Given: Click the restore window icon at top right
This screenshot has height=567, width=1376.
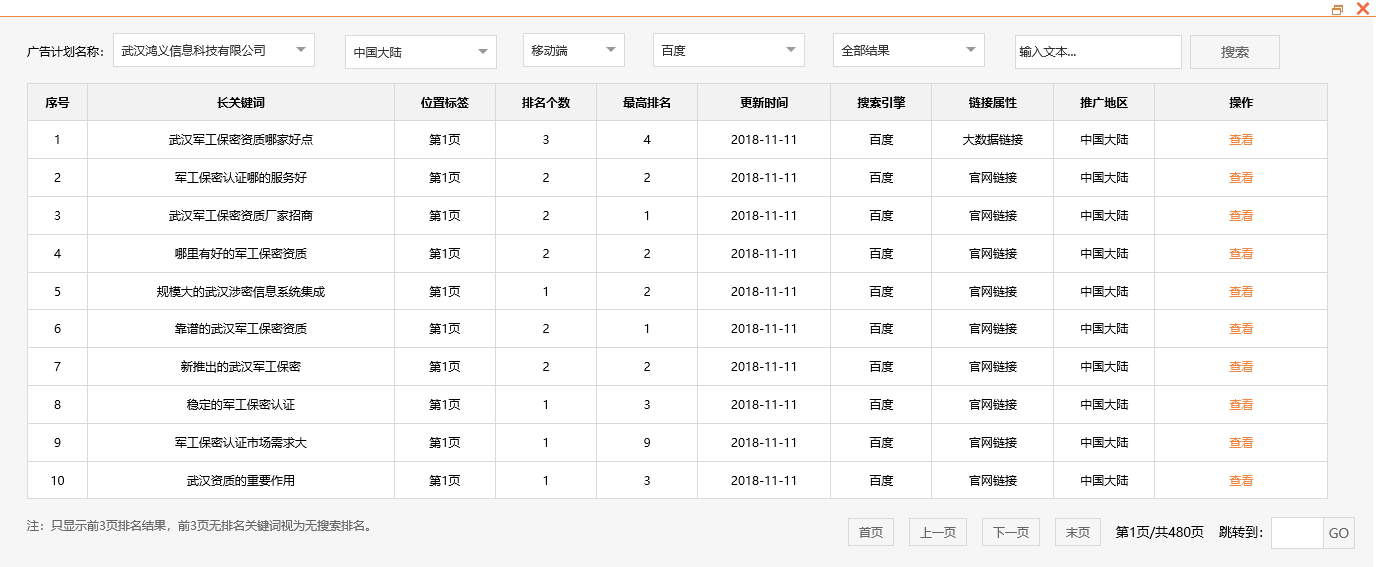Looking at the screenshot, I should click(1338, 9).
